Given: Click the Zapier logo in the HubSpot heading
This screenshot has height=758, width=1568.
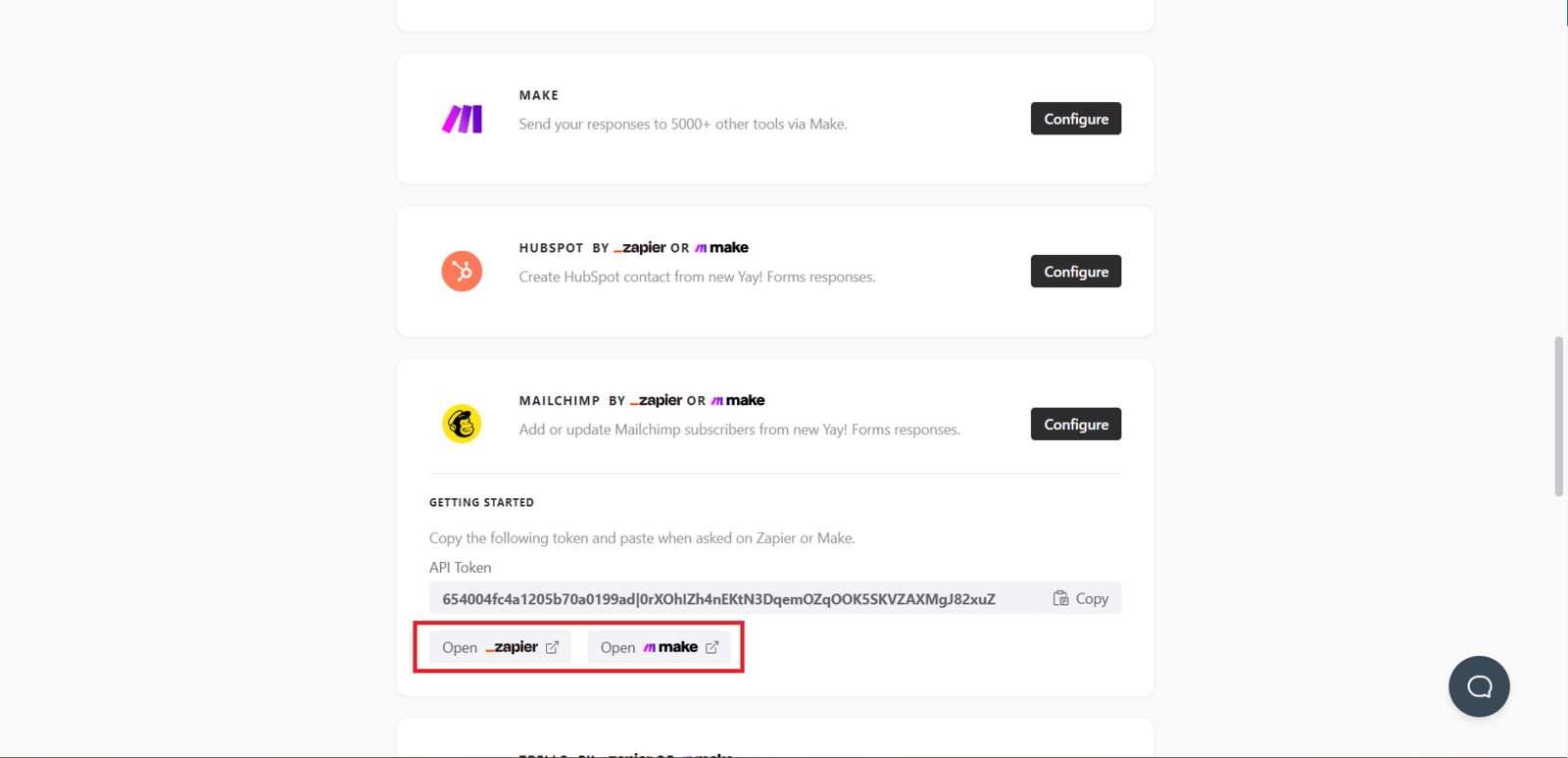Looking at the screenshot, I should [640, 247].
